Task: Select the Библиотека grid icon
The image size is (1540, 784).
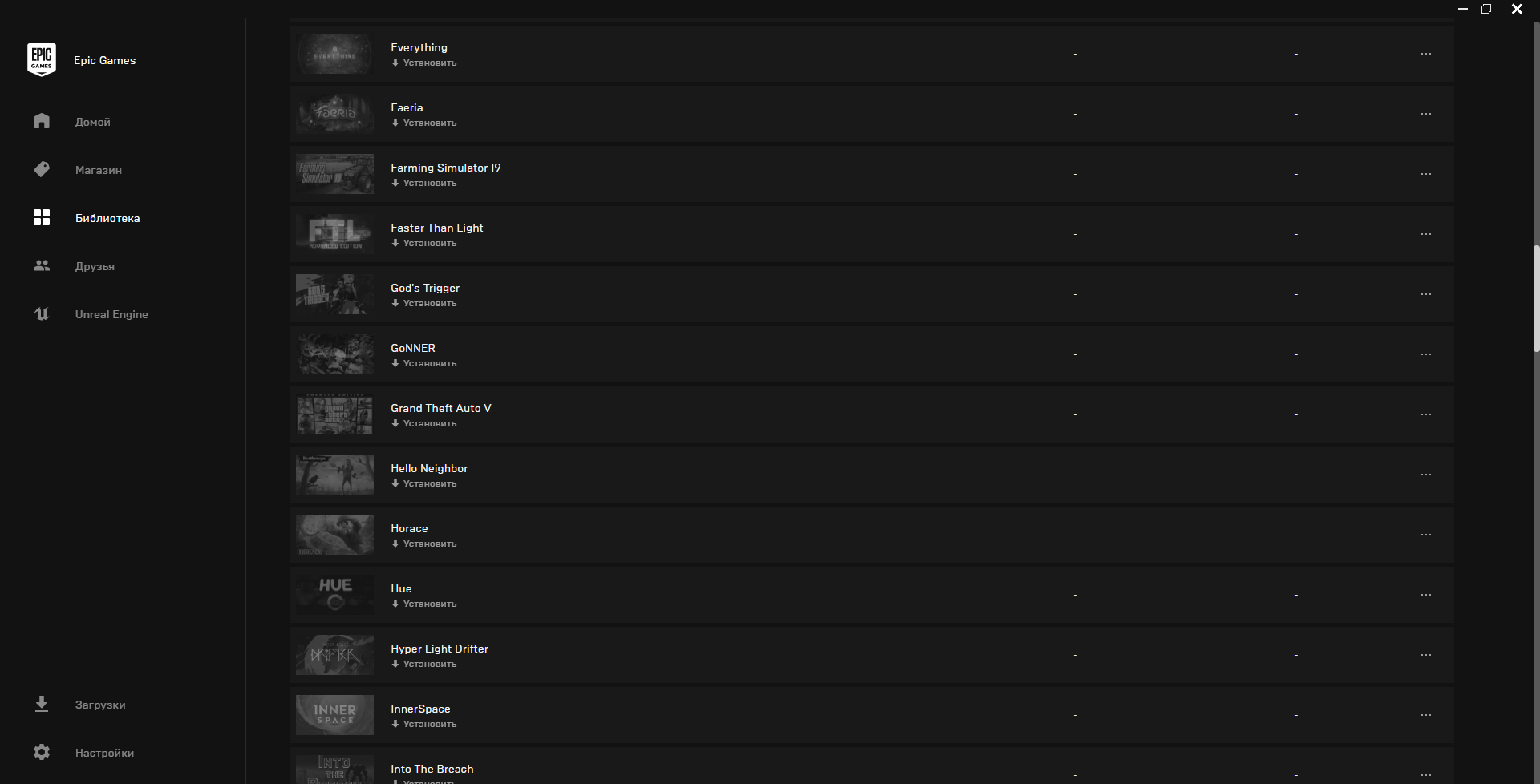Action: [42, 217]
